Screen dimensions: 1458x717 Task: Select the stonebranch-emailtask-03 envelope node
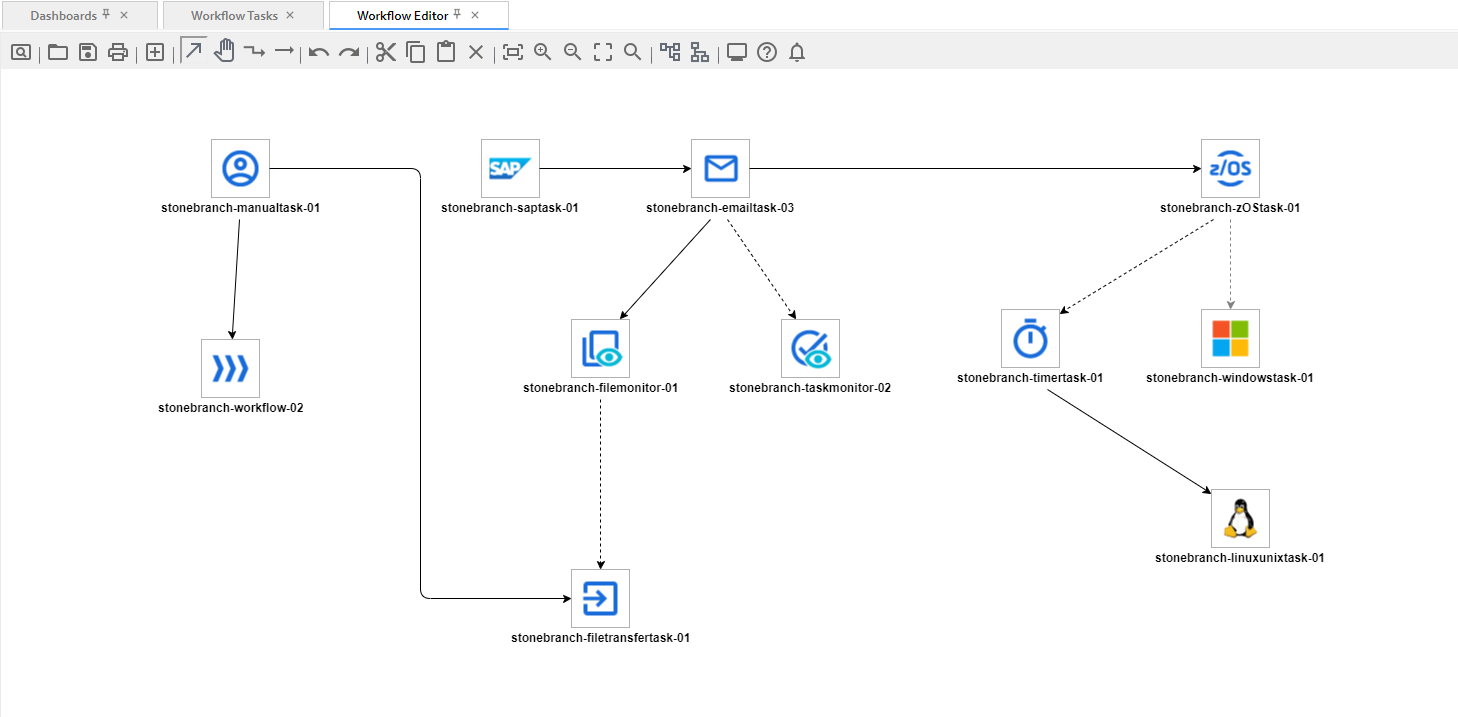[720, 168]
